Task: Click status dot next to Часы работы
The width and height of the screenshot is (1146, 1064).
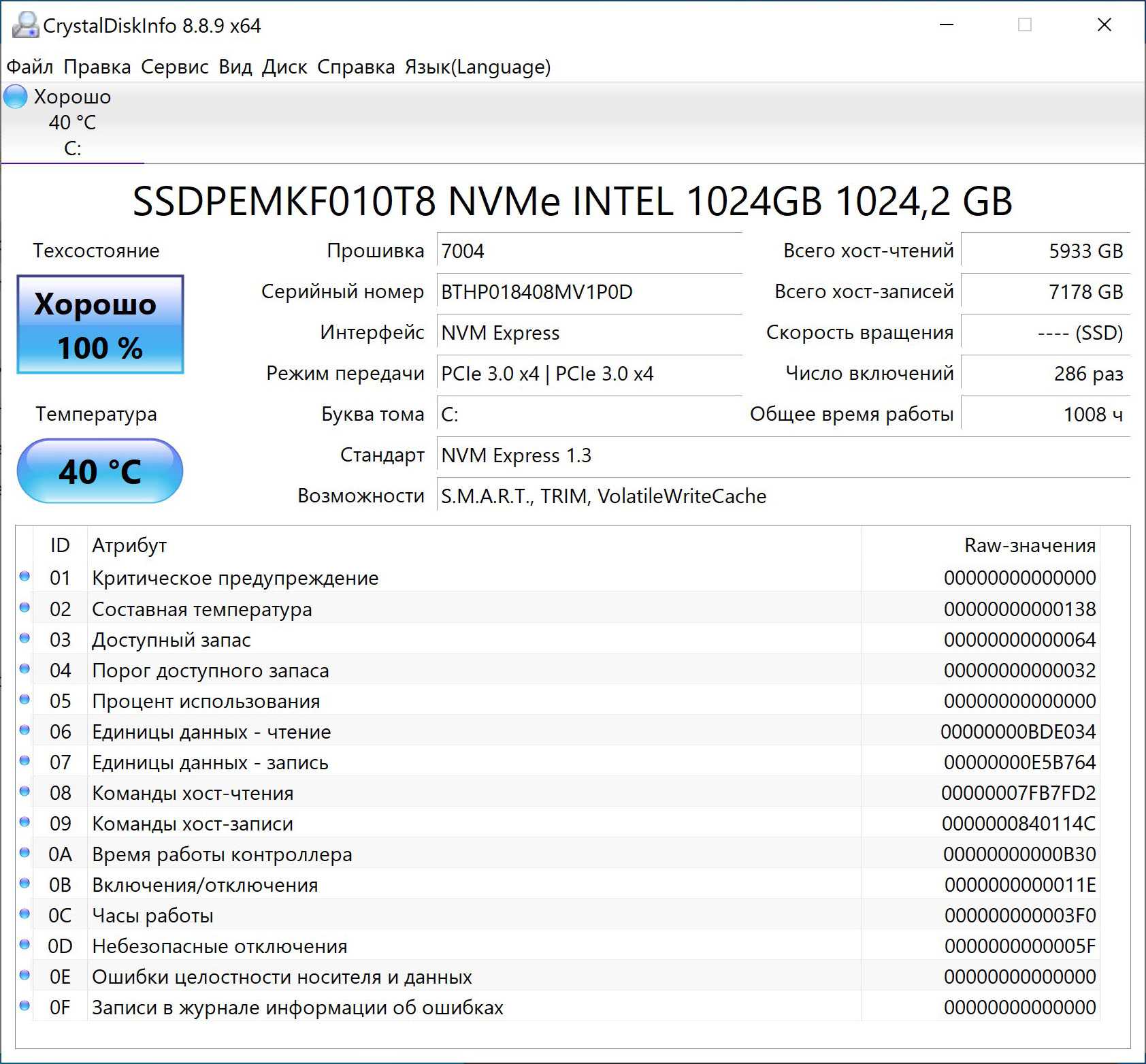Action: pyautogui.click(x=25, y=914)
